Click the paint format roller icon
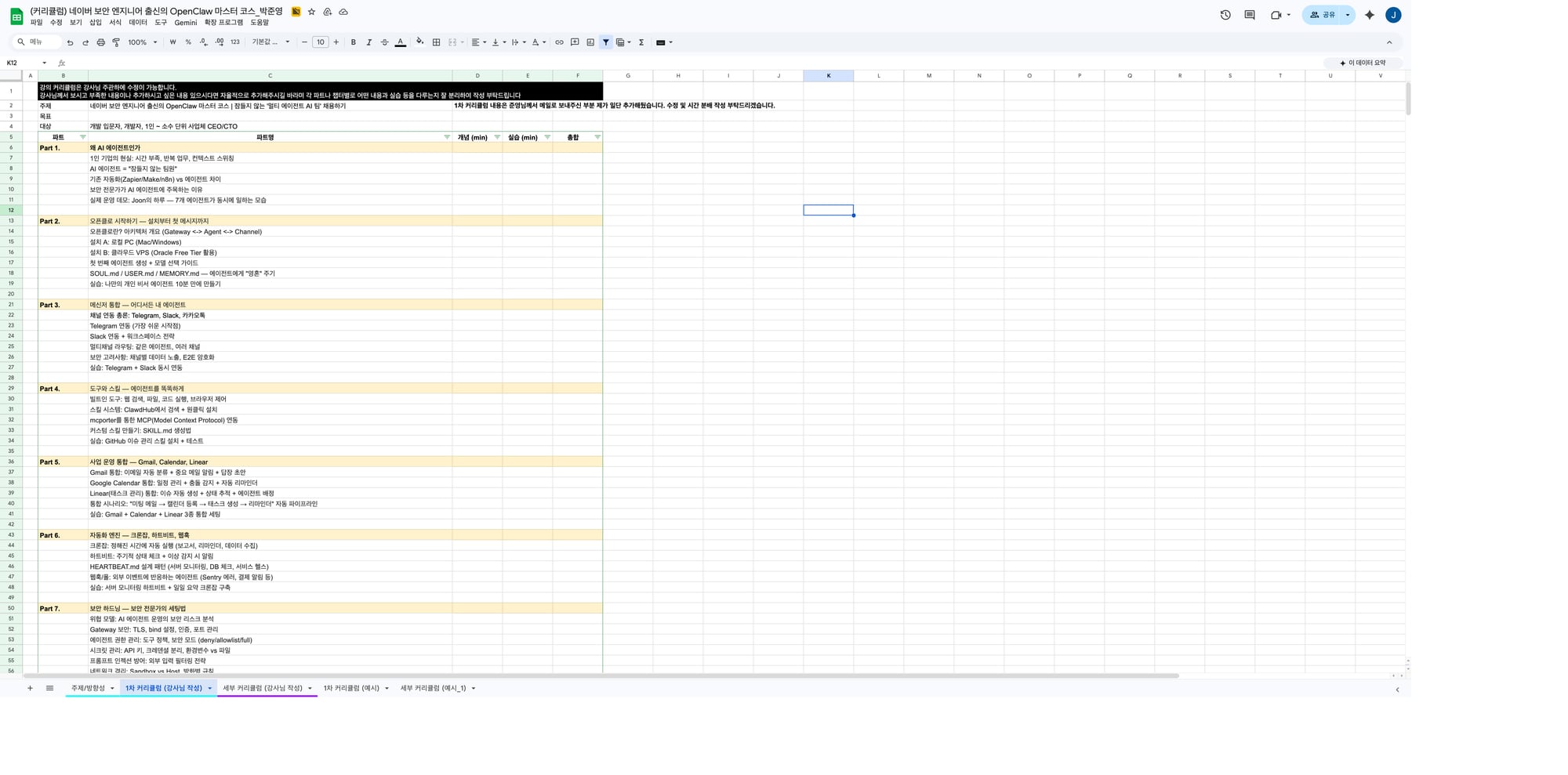This screenshot has height=775, width=1568. (x=116, y=42)
